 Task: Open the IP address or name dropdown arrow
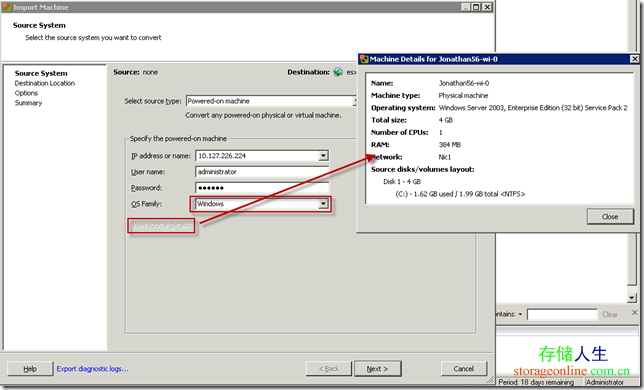tap(323, 156)
